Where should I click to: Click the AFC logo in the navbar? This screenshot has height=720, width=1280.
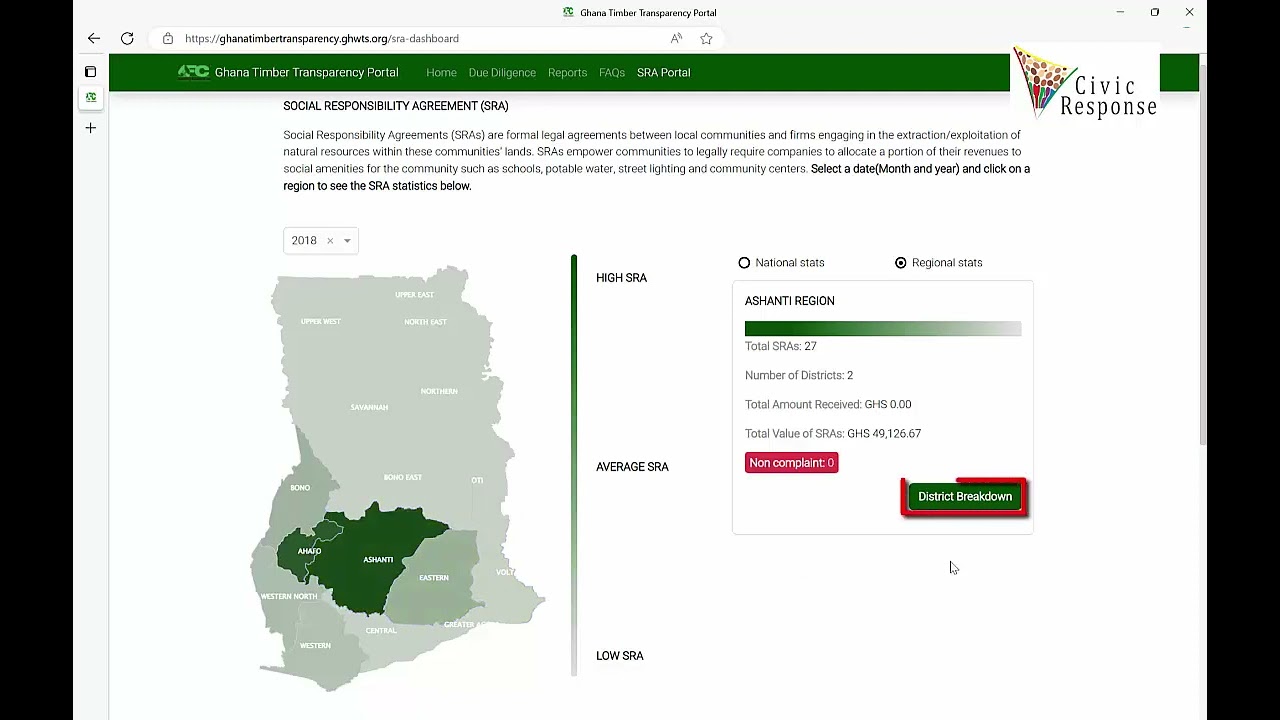(x=193, y=72)
